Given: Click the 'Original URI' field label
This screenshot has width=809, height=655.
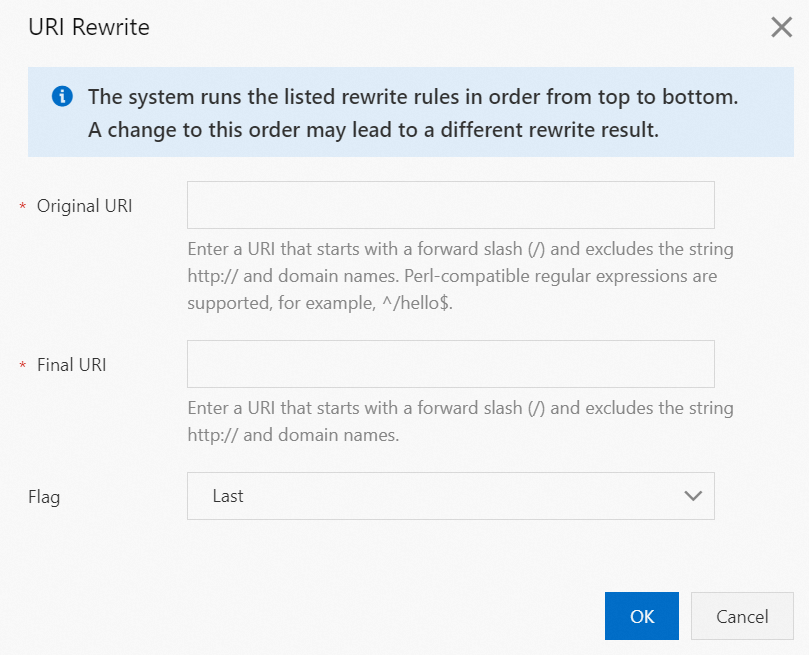Looking at the screenshot, I should click(x=84, y=206).
